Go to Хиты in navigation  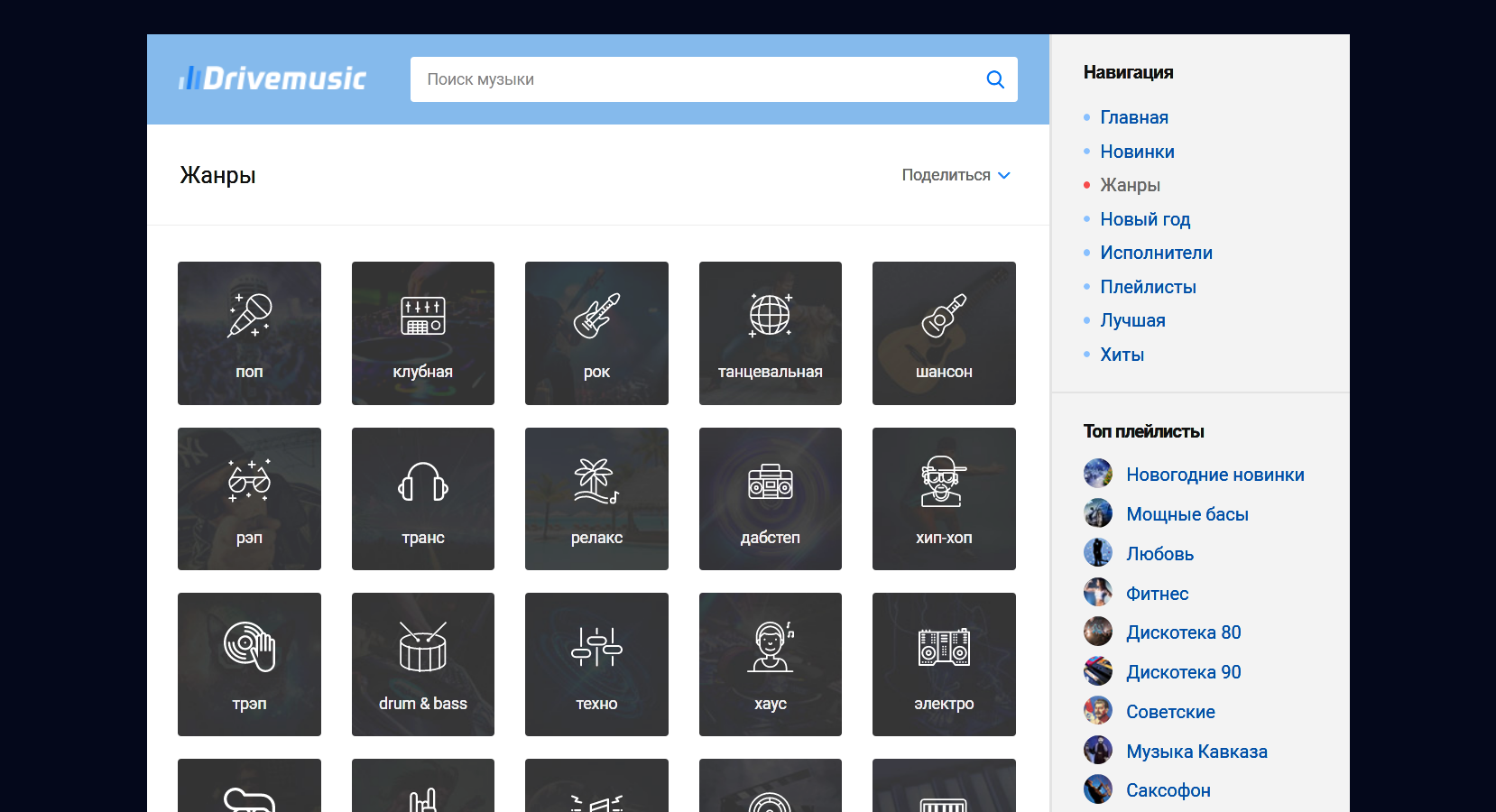coord(1122,355)
